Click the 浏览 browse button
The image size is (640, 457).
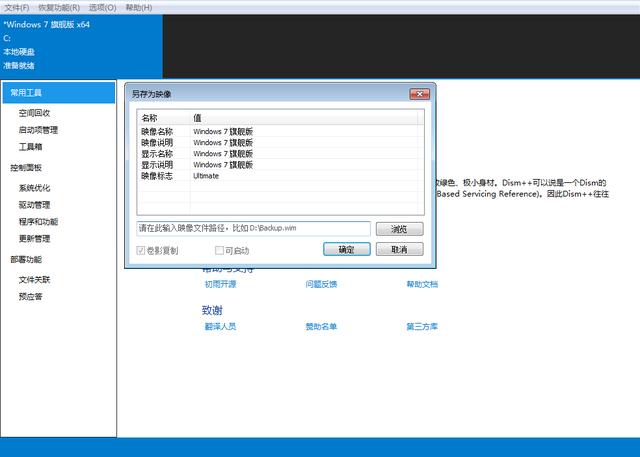pos(399,229)
